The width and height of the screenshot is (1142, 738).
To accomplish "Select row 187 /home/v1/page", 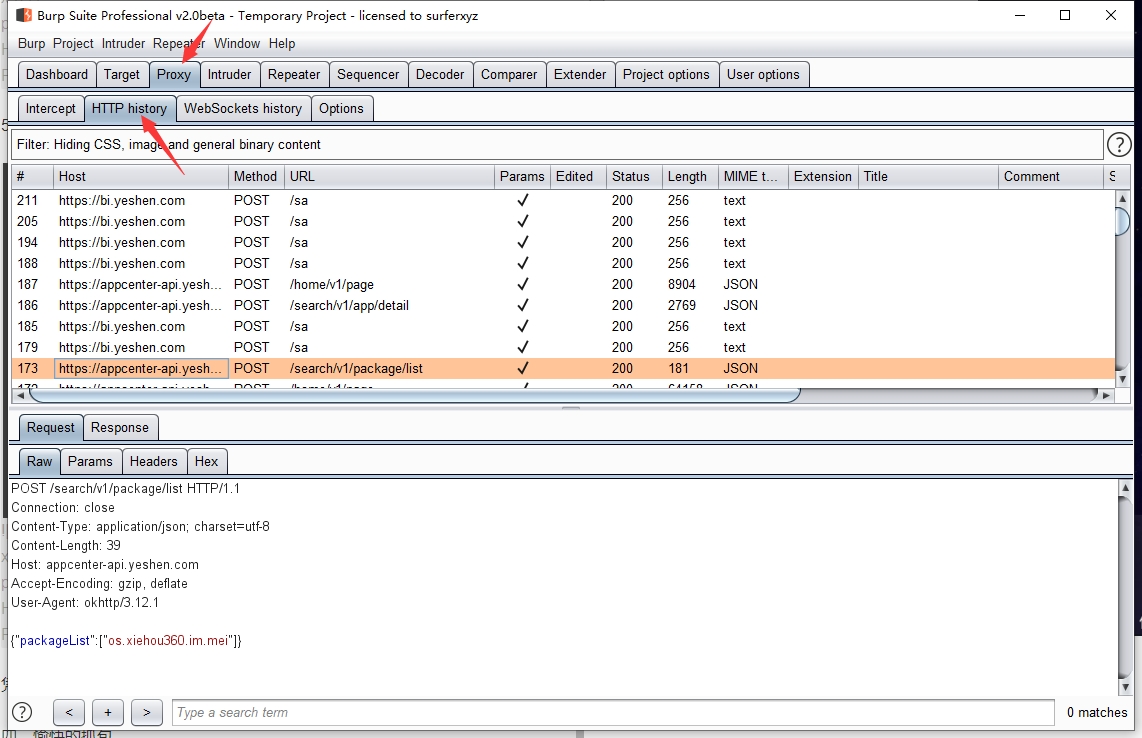I will pyautogui.click(x=563, y=284).
